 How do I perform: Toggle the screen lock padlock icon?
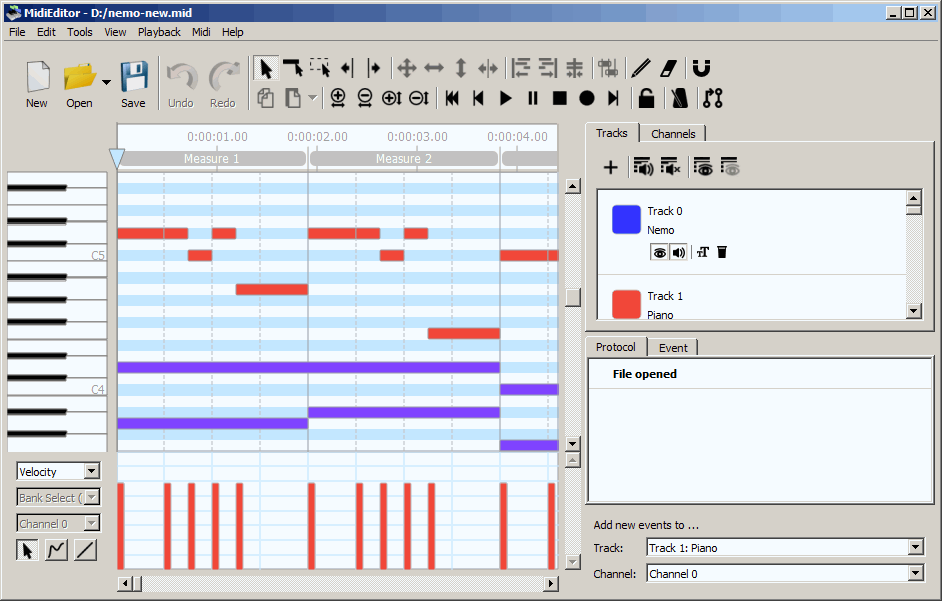click(646, 98)
